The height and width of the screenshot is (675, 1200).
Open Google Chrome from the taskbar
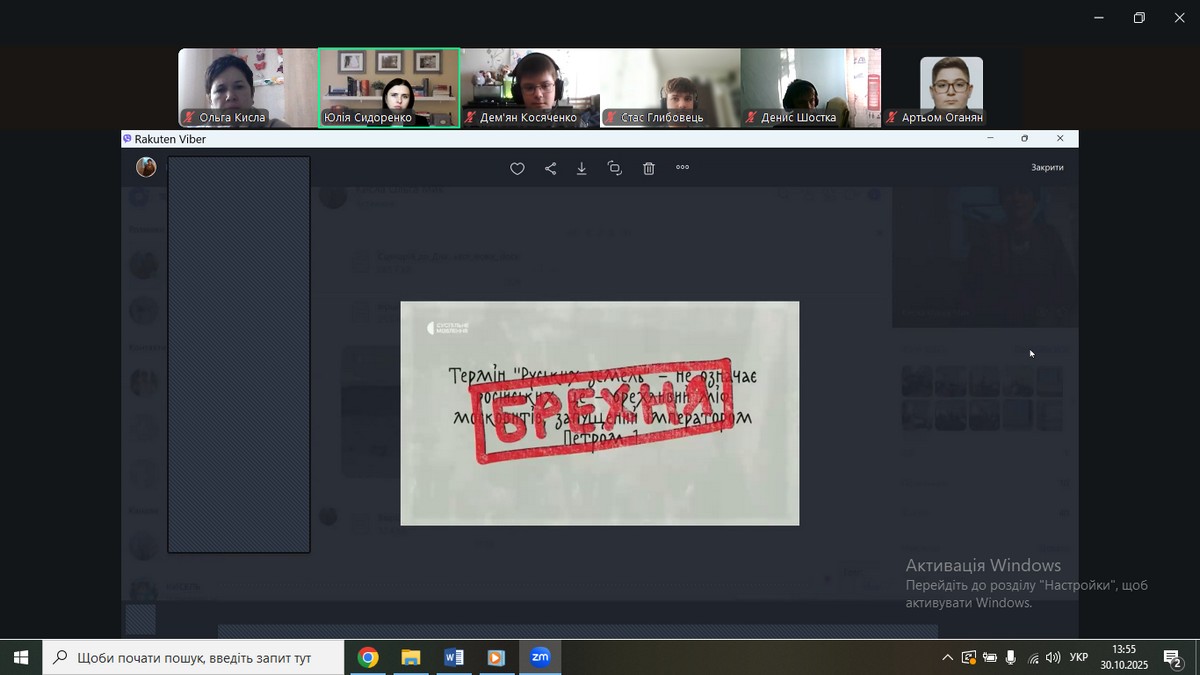pos(368,657)
